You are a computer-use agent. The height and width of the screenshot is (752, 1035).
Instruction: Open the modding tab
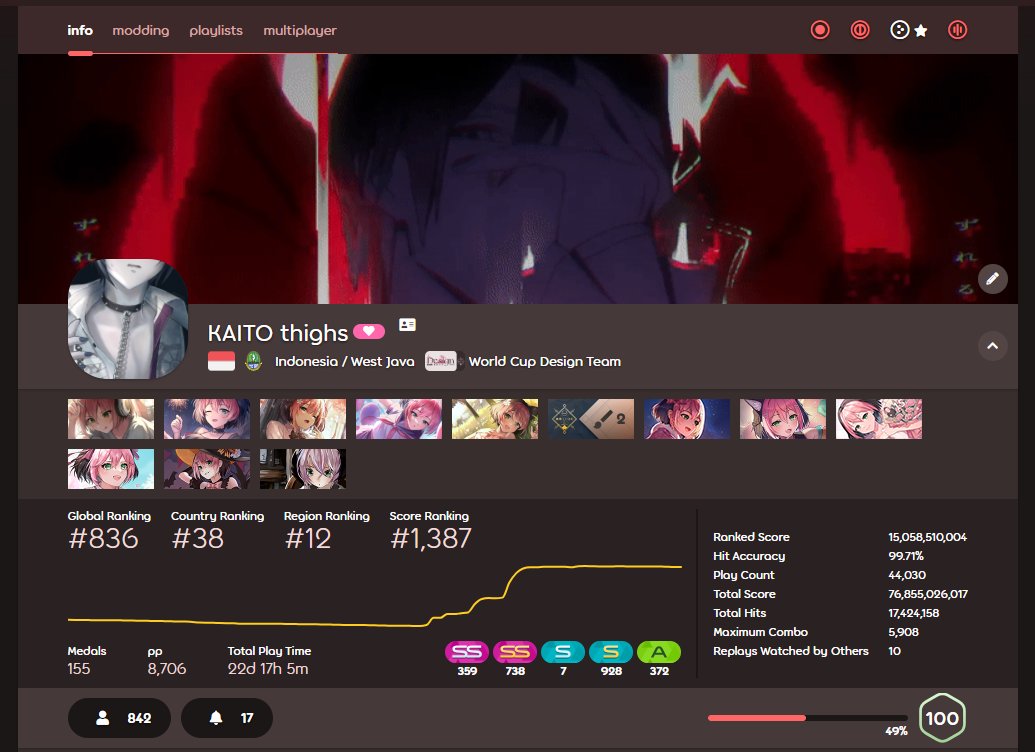tap(141, 30)
